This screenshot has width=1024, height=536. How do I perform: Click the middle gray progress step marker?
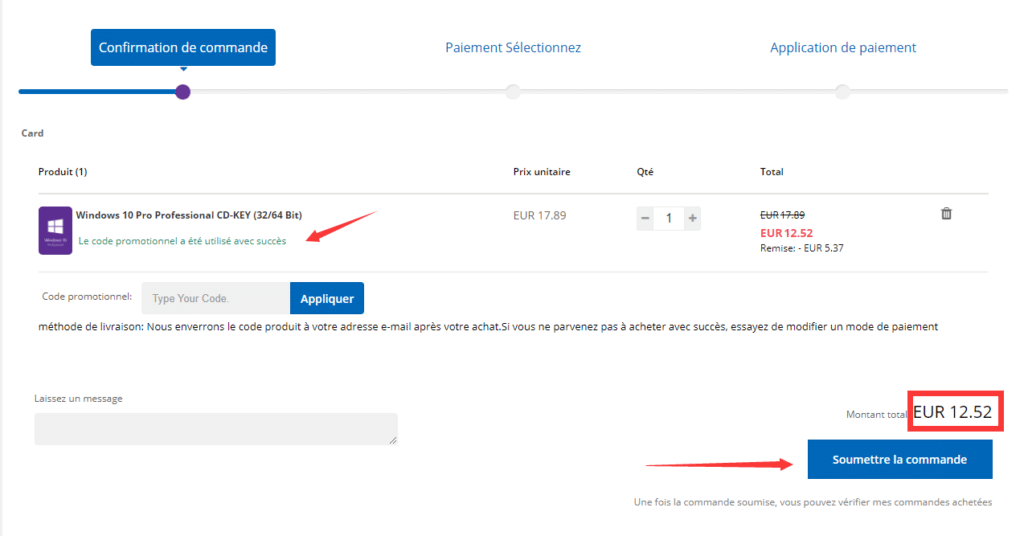coord(513,91)
